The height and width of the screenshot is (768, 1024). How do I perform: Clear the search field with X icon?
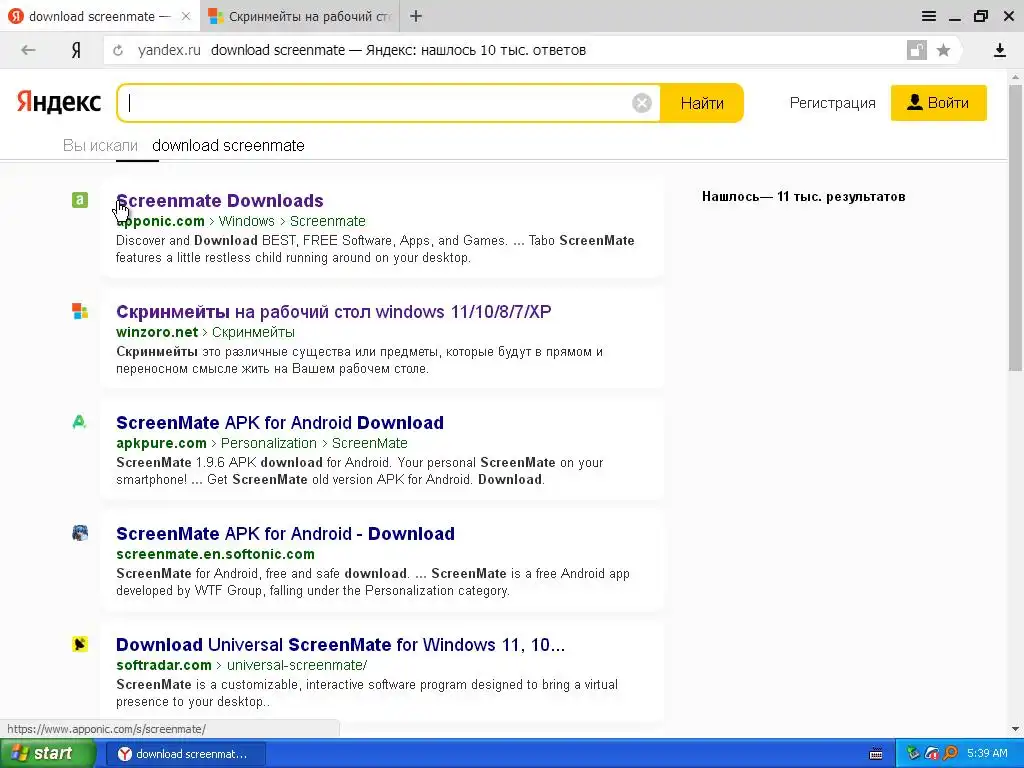(641, 103)
